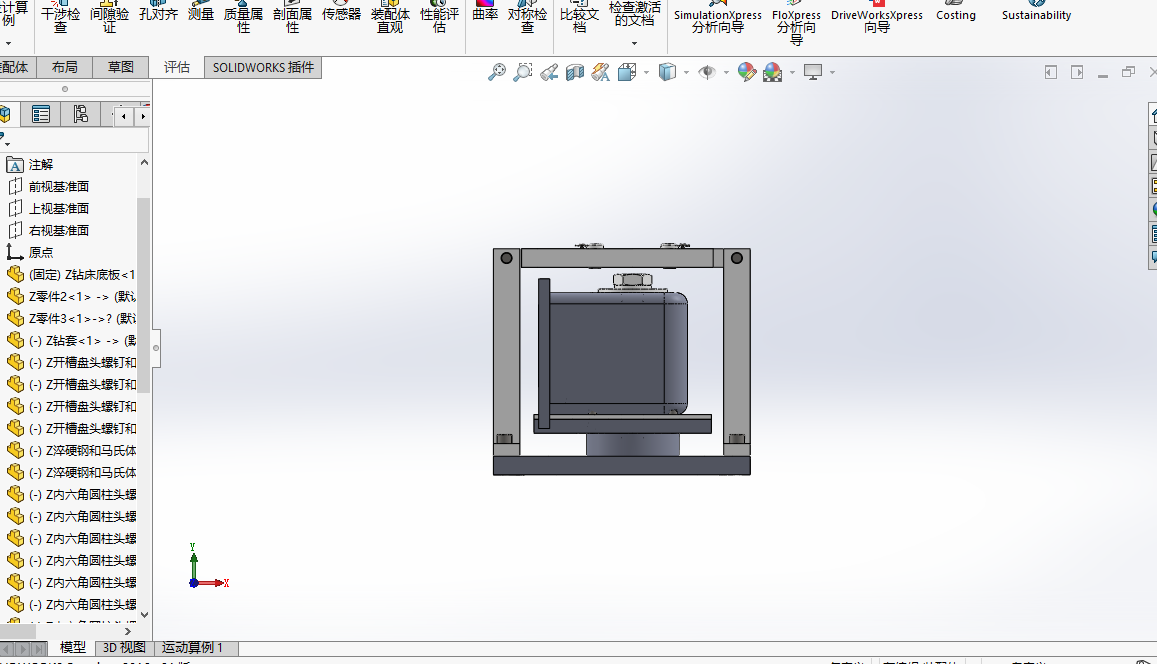Click the horizontal scrollbar right arrow
This screenshot has width=1157, height=664.
(x=128, y=632)
